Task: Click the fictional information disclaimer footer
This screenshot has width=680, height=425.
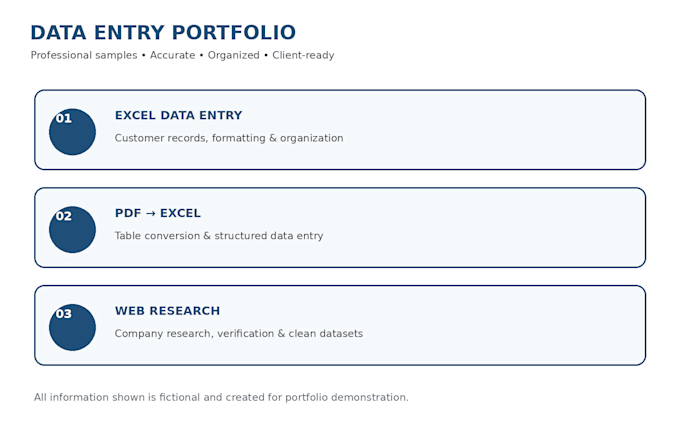Action: [221, 397]
